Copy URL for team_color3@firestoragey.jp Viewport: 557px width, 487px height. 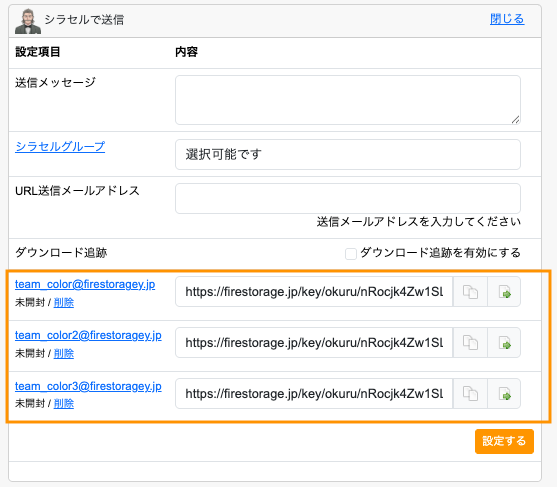coord(470,394)
